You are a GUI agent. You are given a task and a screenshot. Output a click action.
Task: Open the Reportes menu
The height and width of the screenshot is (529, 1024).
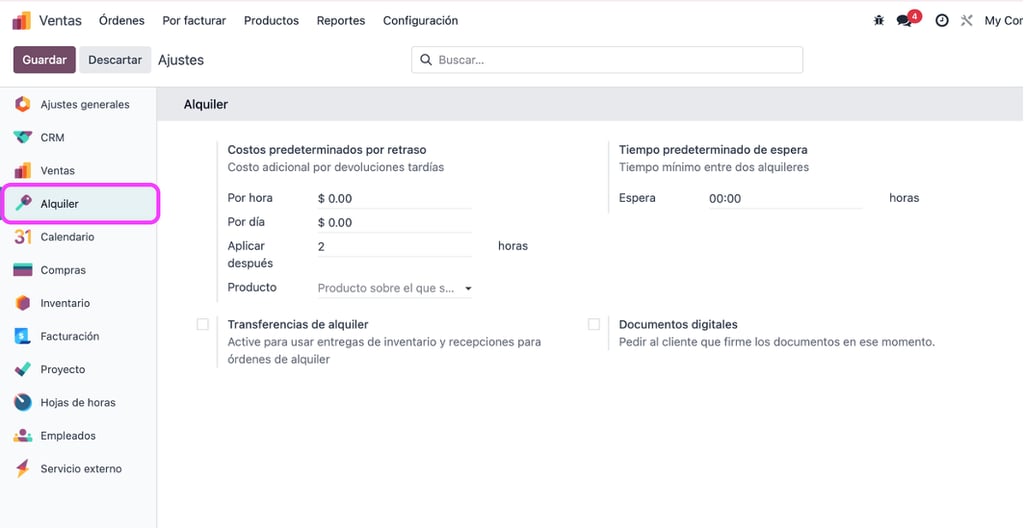click(341, 21)
